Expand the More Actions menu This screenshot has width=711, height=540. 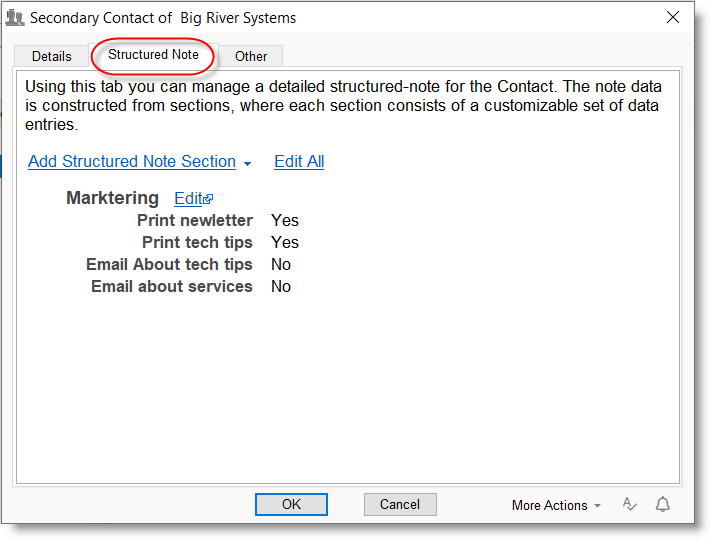556,505
